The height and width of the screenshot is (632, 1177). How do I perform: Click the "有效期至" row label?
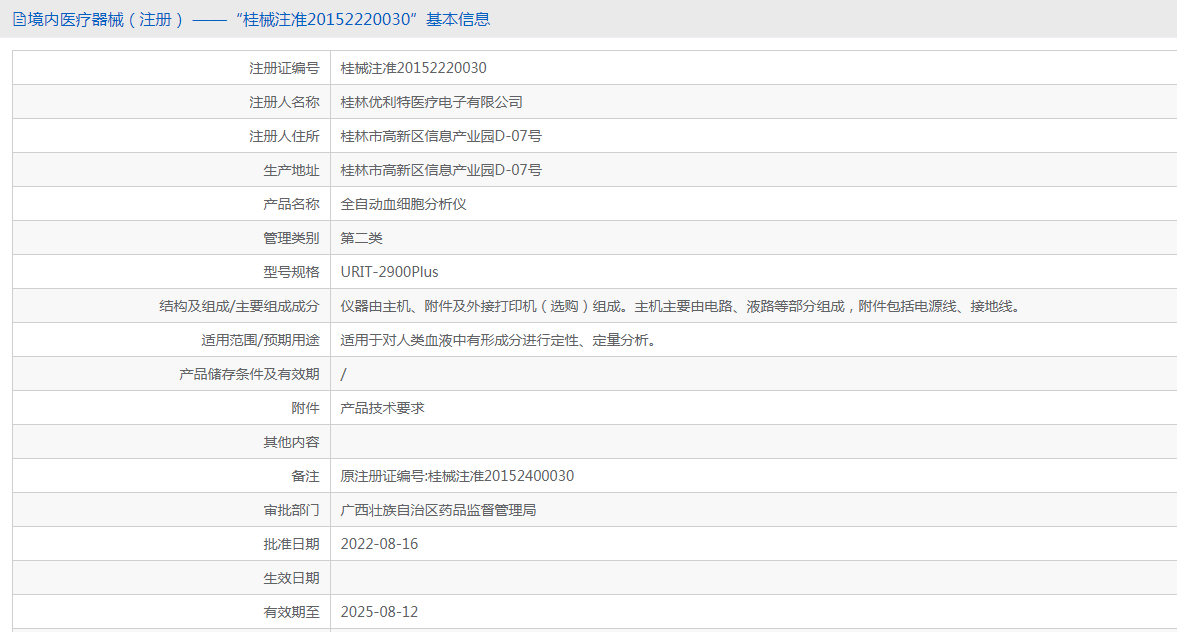click(x=291, y=612)
